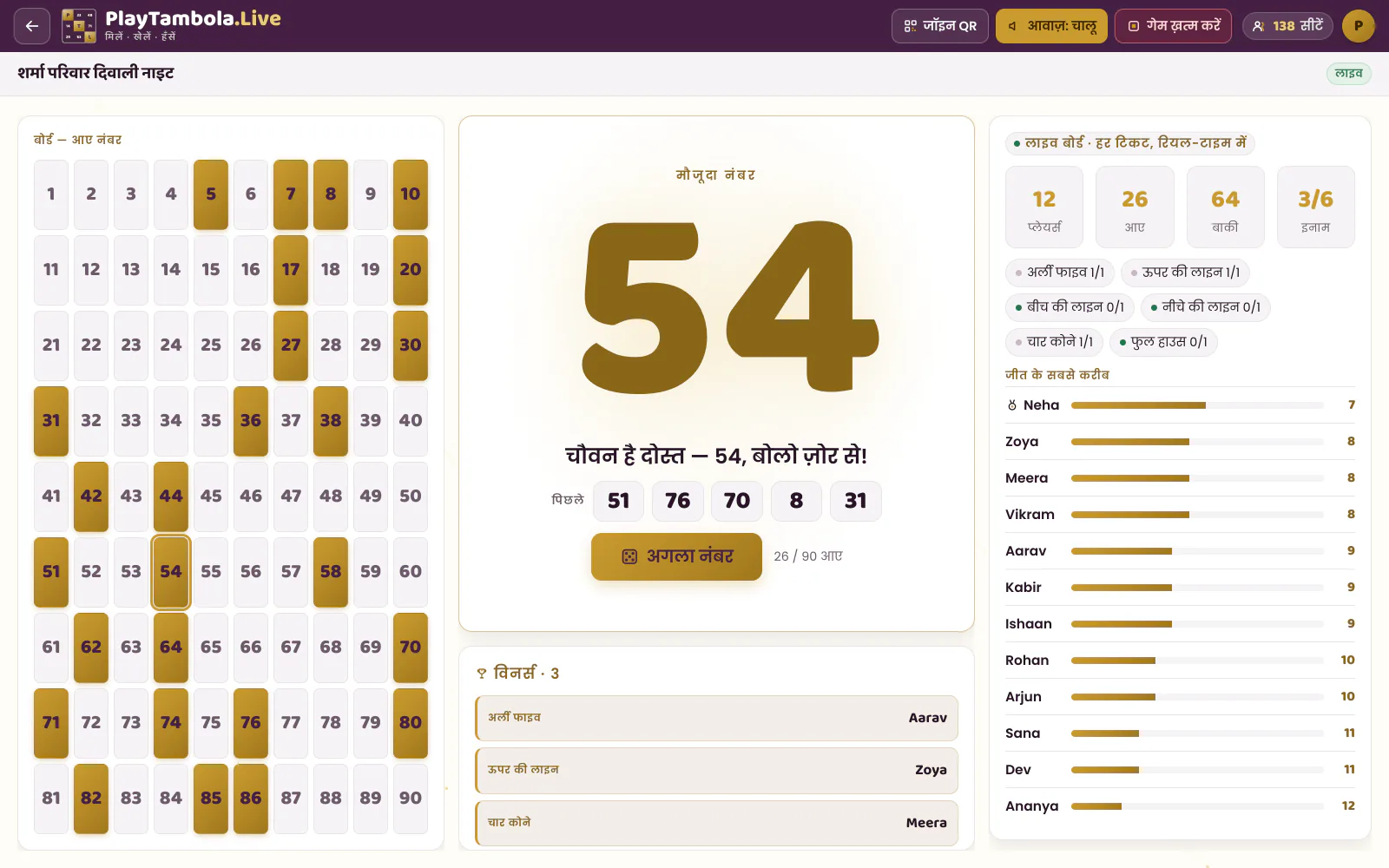
Task: Click the 12 प्लेयर्स stat card
Action: click(1044, 207)
